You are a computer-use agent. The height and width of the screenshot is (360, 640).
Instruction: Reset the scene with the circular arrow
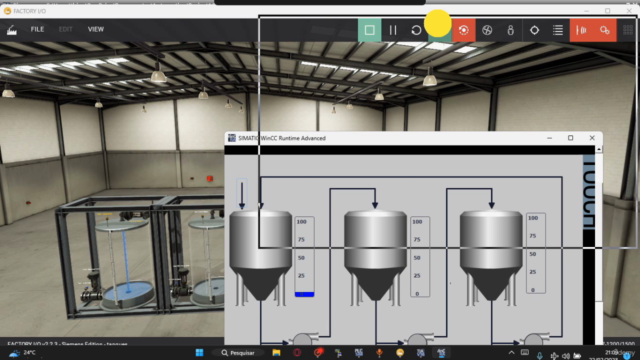(416, 30)
